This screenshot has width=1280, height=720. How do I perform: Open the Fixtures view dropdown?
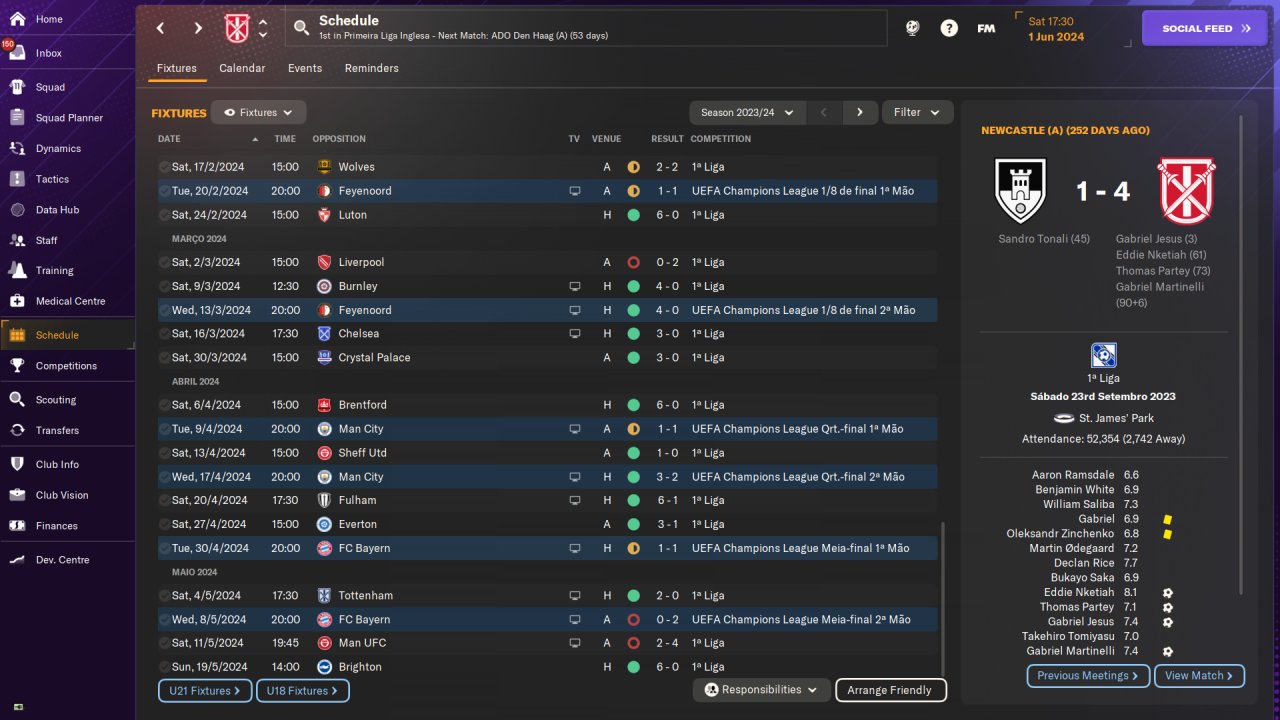(x=258, y=113)
